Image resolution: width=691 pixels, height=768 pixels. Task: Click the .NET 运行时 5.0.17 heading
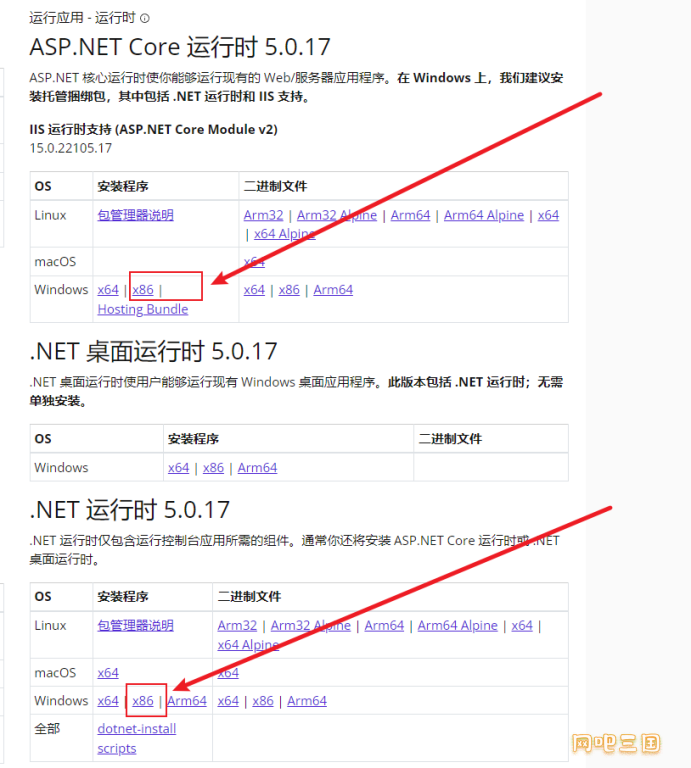(130, 509)
